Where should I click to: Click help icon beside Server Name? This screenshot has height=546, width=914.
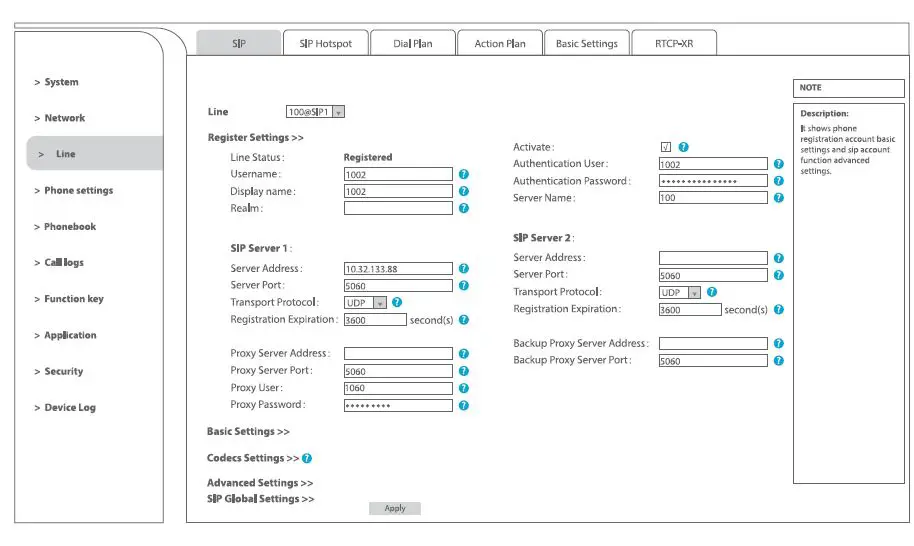click(778, 198)
